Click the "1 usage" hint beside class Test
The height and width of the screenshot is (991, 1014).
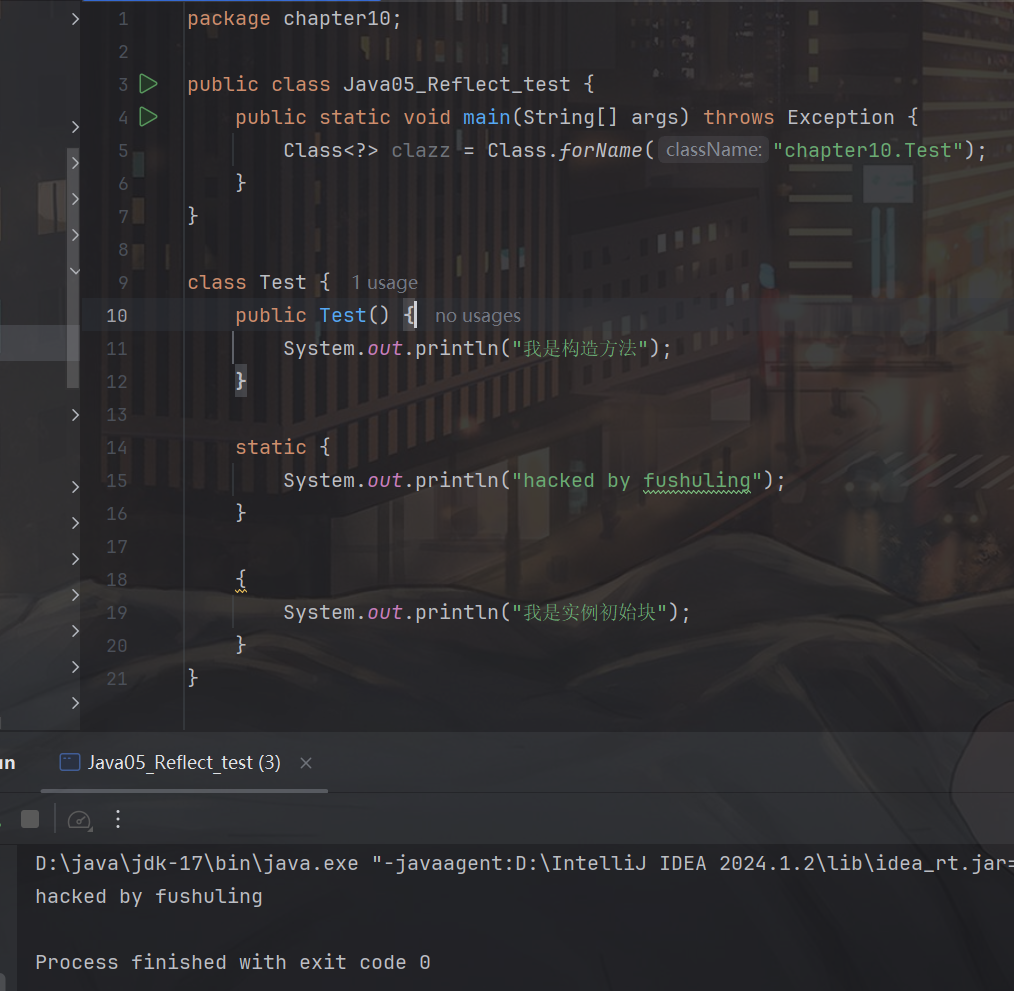coord(384,283)
